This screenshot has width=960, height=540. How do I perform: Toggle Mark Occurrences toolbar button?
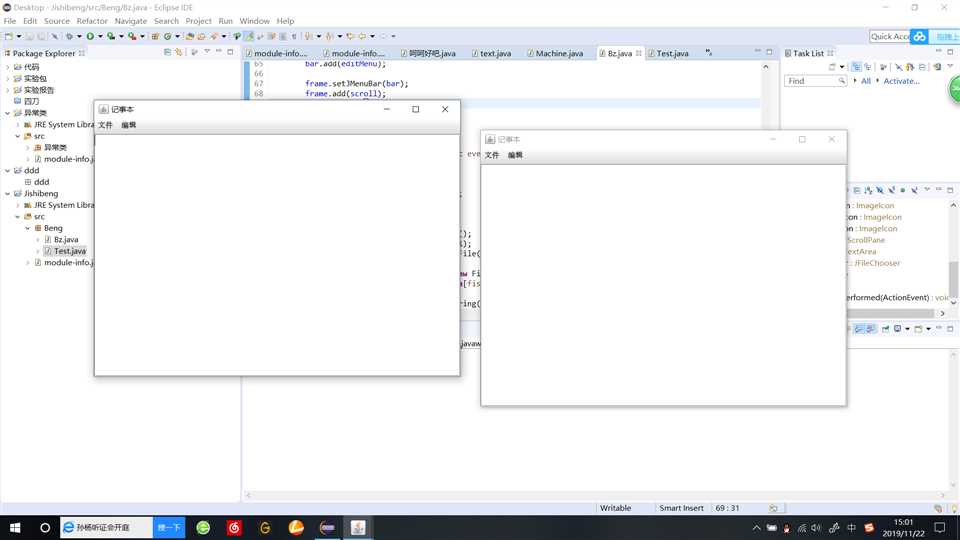click(x=250, y=36)
